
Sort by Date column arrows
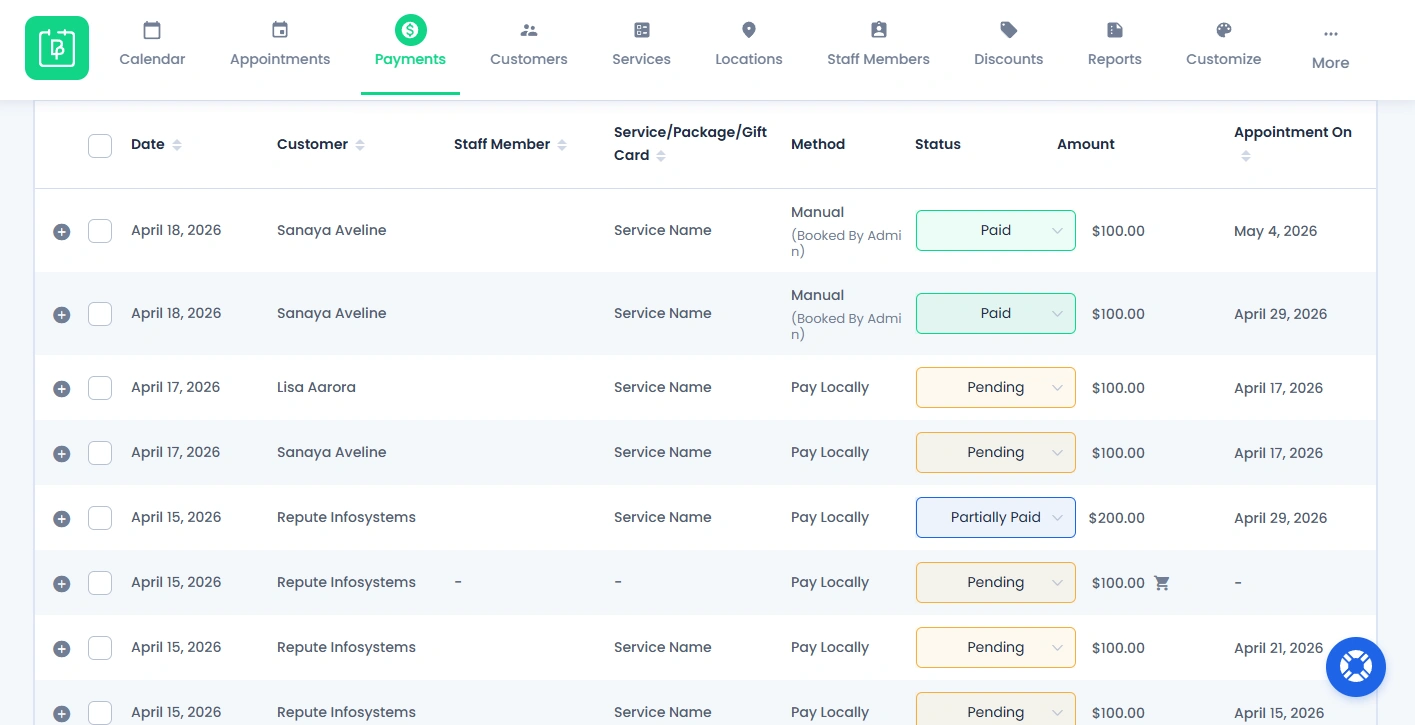[x=177, y=145]
